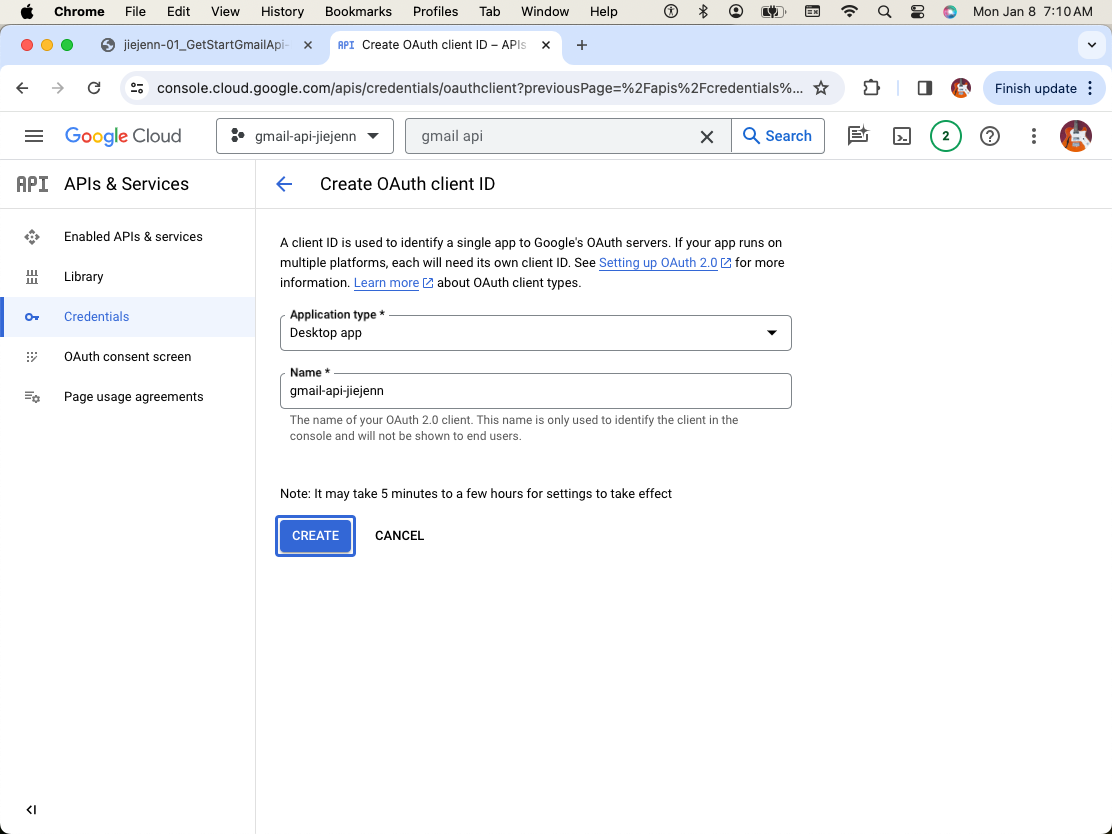
Task: Open the Bookmarks menu
Action: [x=358, y=11]
